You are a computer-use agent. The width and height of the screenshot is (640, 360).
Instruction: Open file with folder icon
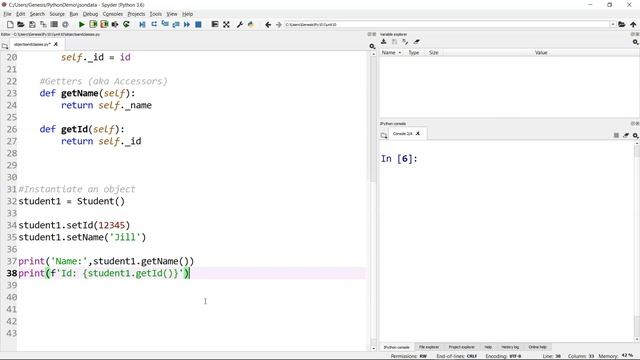point(21,24)
